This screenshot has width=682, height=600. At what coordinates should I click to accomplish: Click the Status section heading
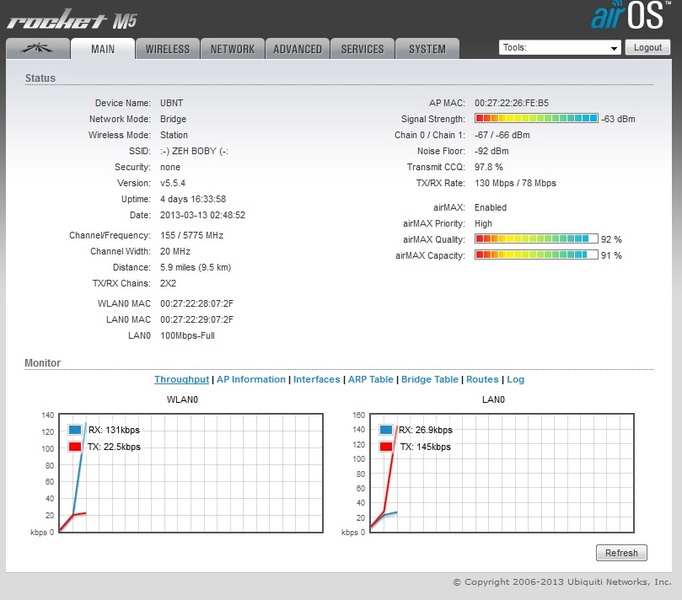[x=40, y=78]
